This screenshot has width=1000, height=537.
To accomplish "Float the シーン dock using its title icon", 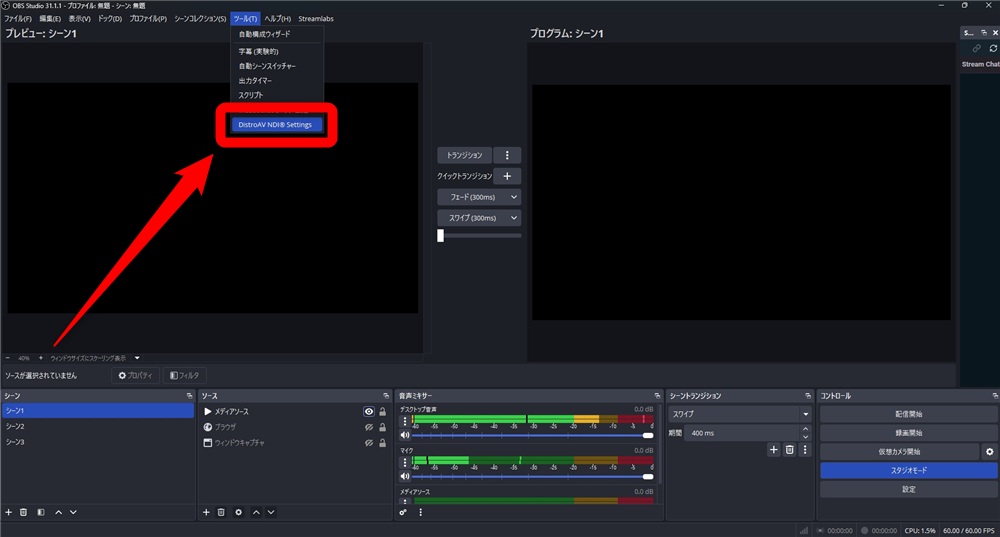I will (x=189, y=396).
